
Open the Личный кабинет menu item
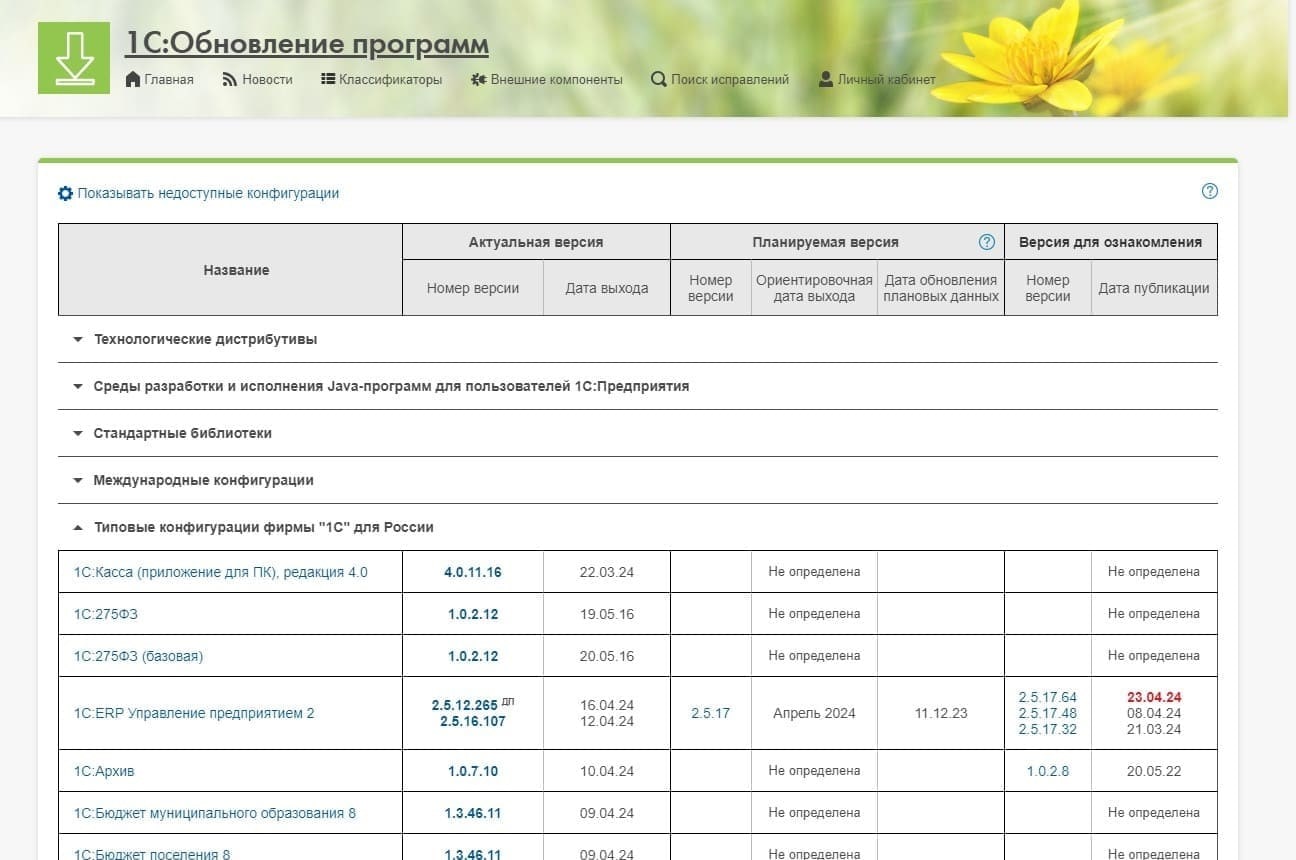click(x=887, y=79)
